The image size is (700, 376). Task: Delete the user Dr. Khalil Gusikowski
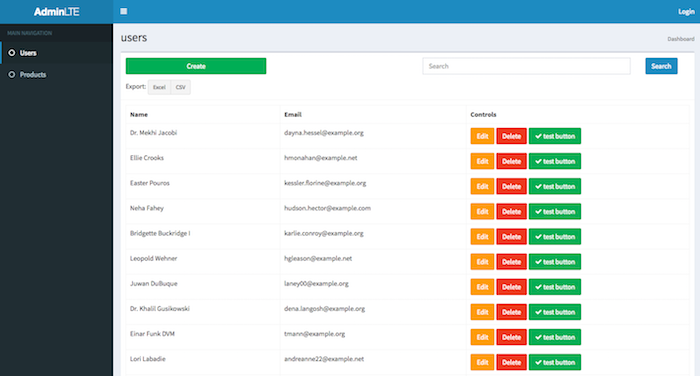[512, 312]
